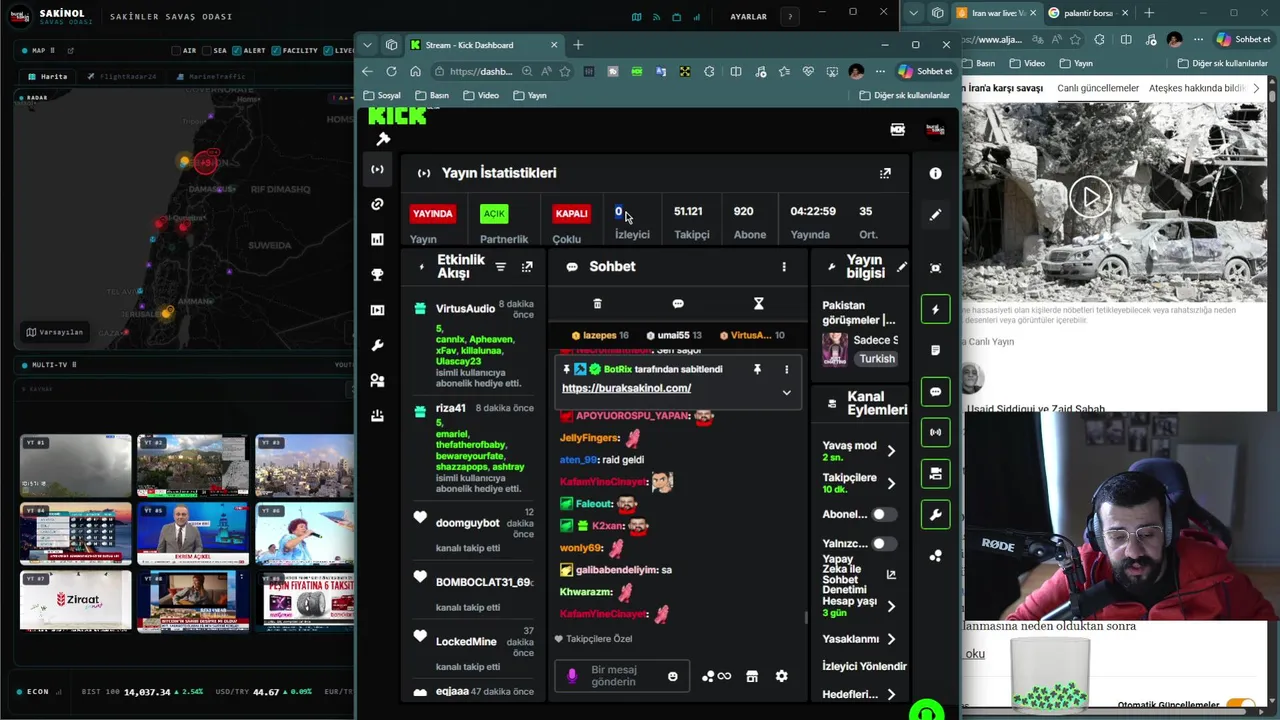The height and width of the screenshot is (720, 1280).
Task: Select the FlightRadar24 tab
Action: tap(122, 76)
